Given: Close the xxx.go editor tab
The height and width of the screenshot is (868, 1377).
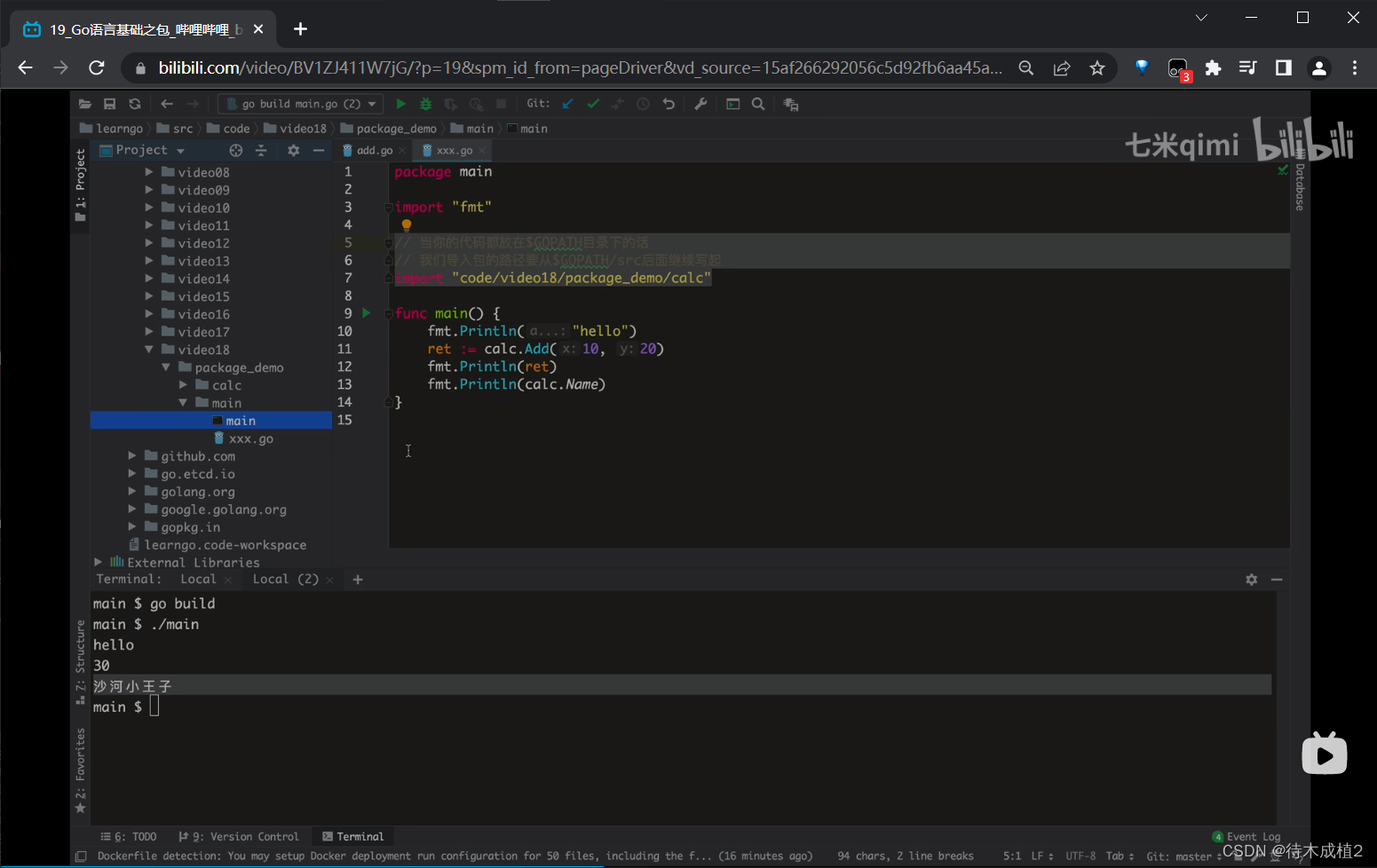Looking at the screenshot, I should (482, 151).
